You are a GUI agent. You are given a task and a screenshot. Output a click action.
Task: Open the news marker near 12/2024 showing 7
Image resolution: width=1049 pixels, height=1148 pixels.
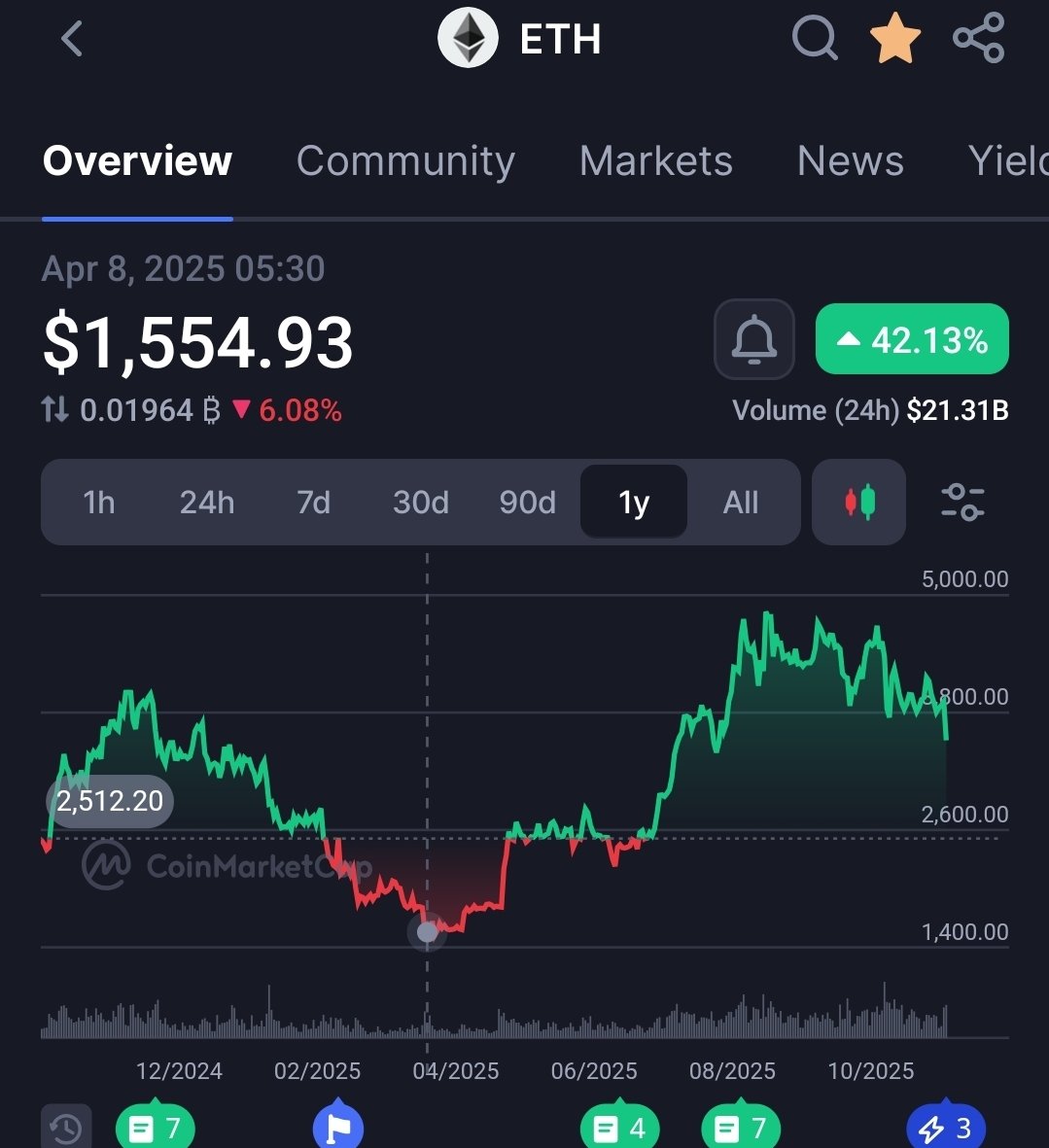156,1127
